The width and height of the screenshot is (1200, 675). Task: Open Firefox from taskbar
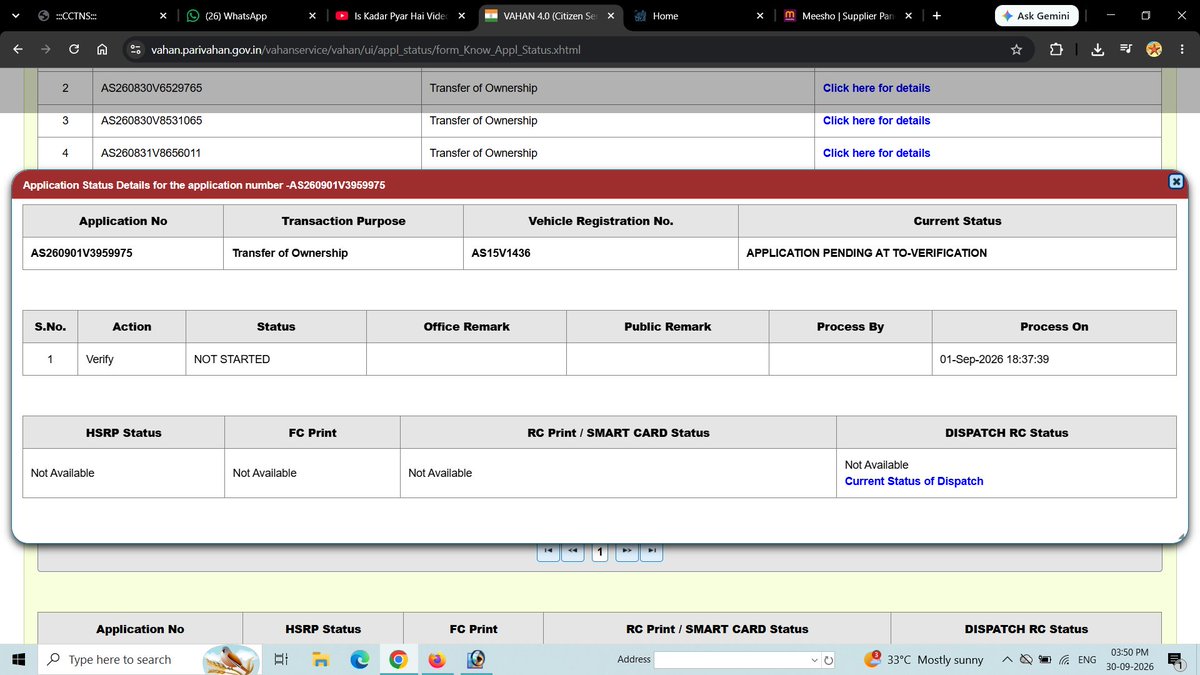[x=437, y=659]
